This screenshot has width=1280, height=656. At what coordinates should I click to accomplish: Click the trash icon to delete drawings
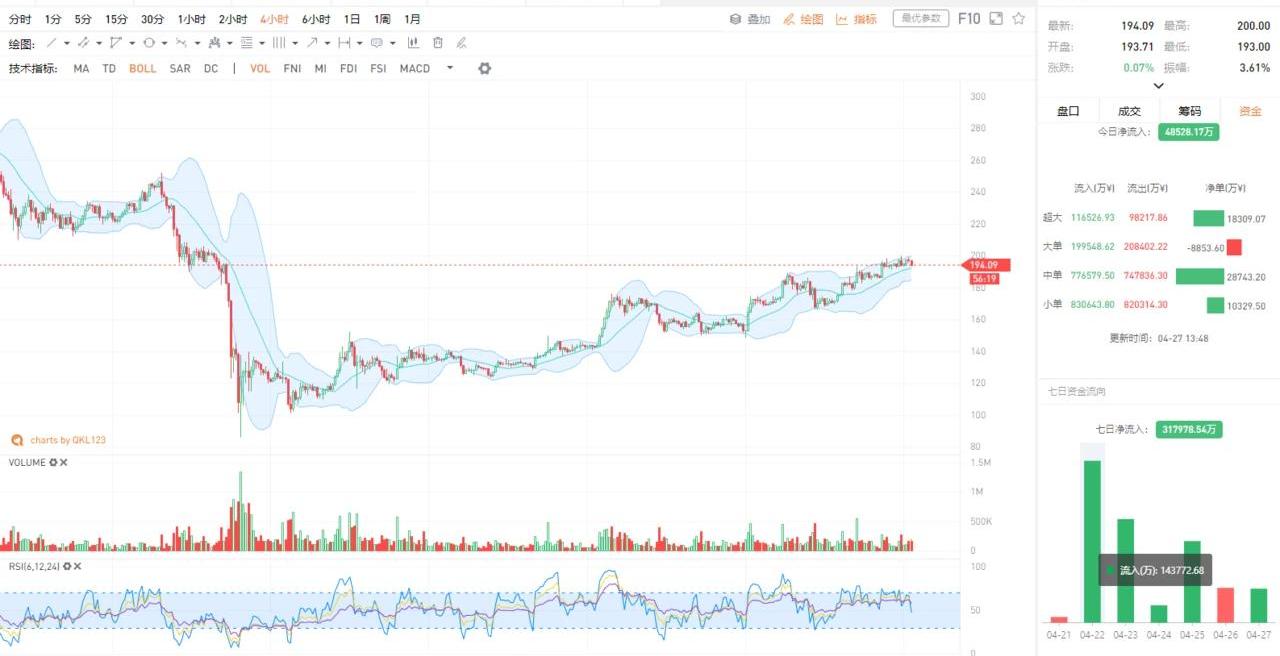(438, 43)
